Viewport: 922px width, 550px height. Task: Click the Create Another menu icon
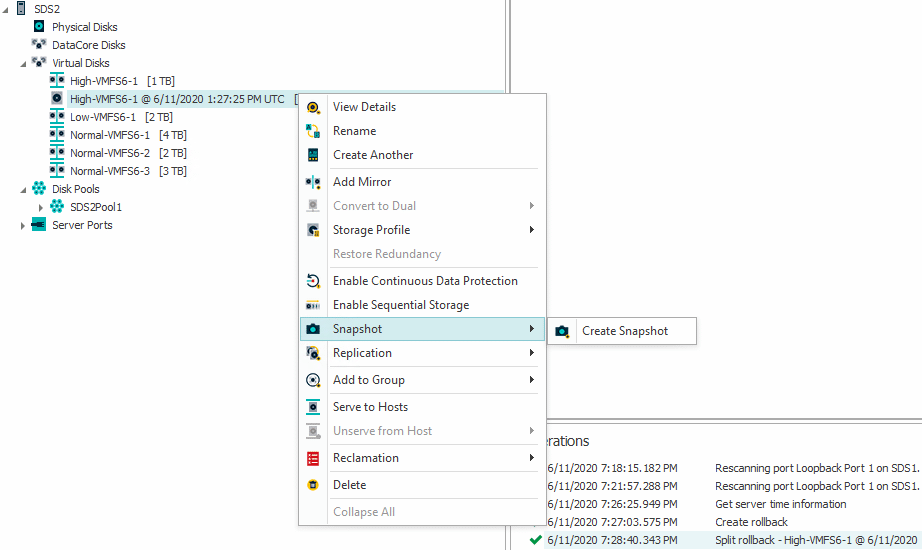click(x=313, y=155)
